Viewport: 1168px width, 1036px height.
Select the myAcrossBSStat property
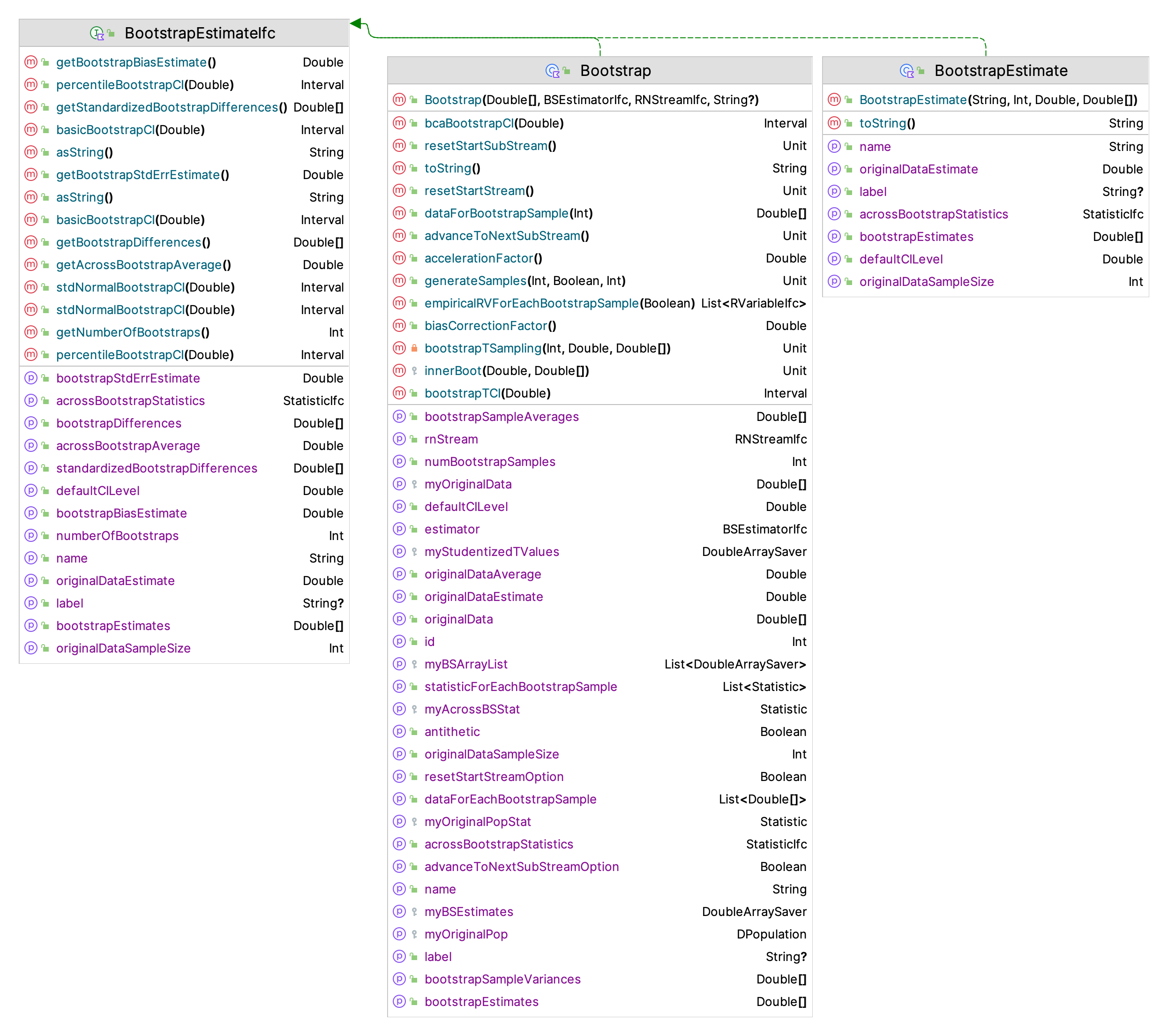[472, 709]
